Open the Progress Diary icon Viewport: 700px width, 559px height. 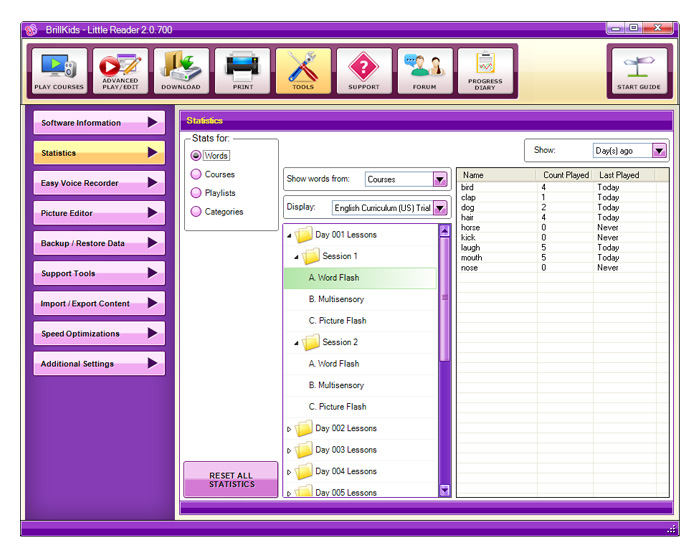[x=485, y=71]
